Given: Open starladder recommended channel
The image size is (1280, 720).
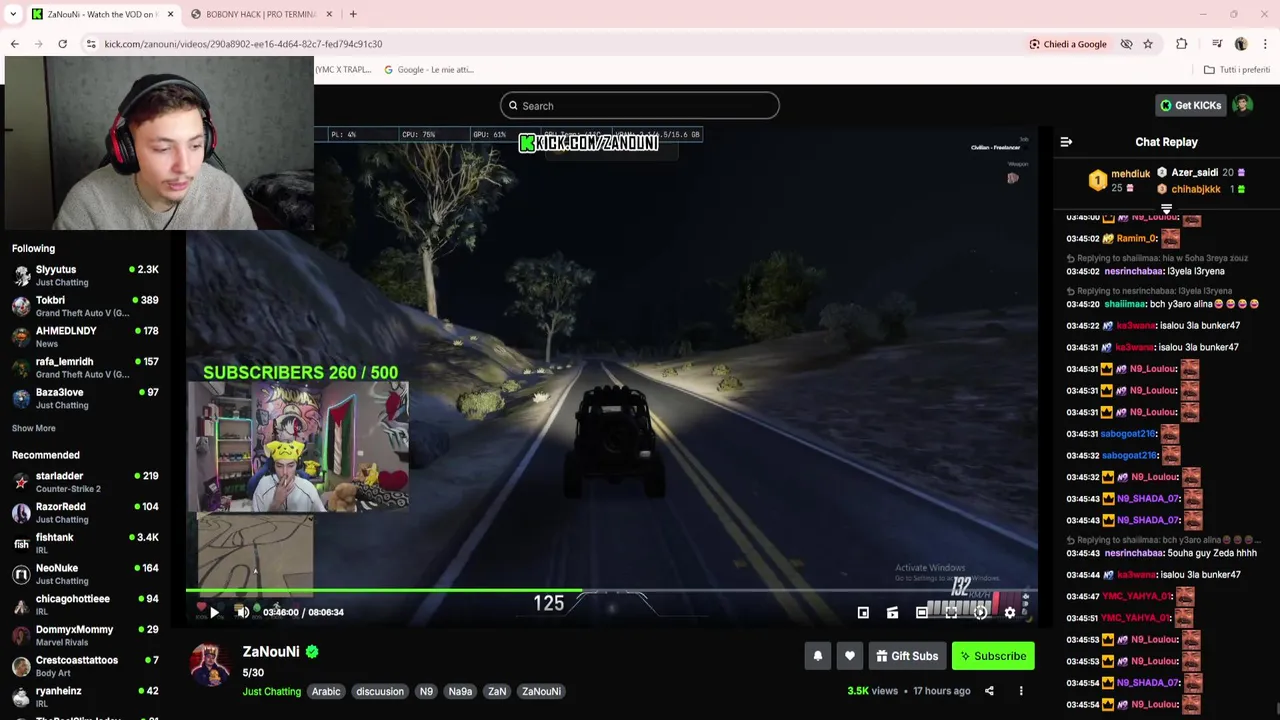Looking at the screenshot, I should [x=85, y=482].
